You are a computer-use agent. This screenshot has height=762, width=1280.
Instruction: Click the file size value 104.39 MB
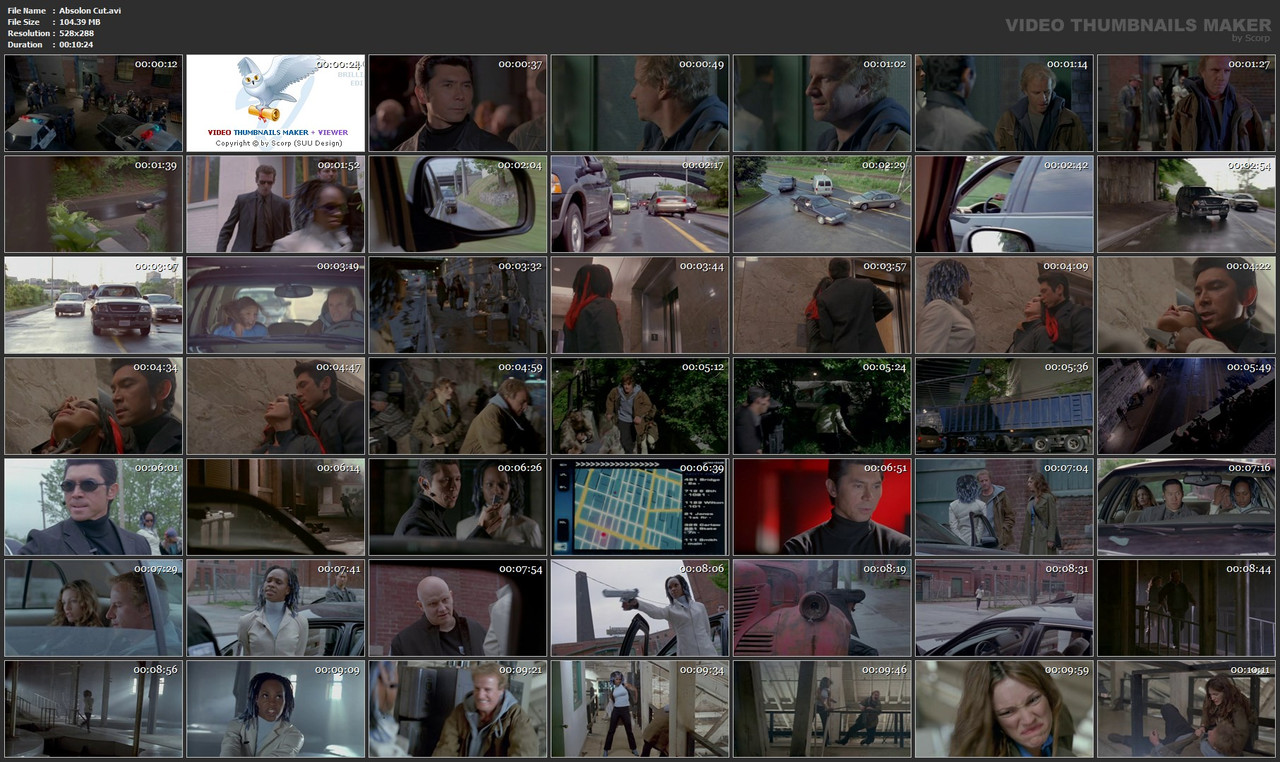click(x=80, y=22)
